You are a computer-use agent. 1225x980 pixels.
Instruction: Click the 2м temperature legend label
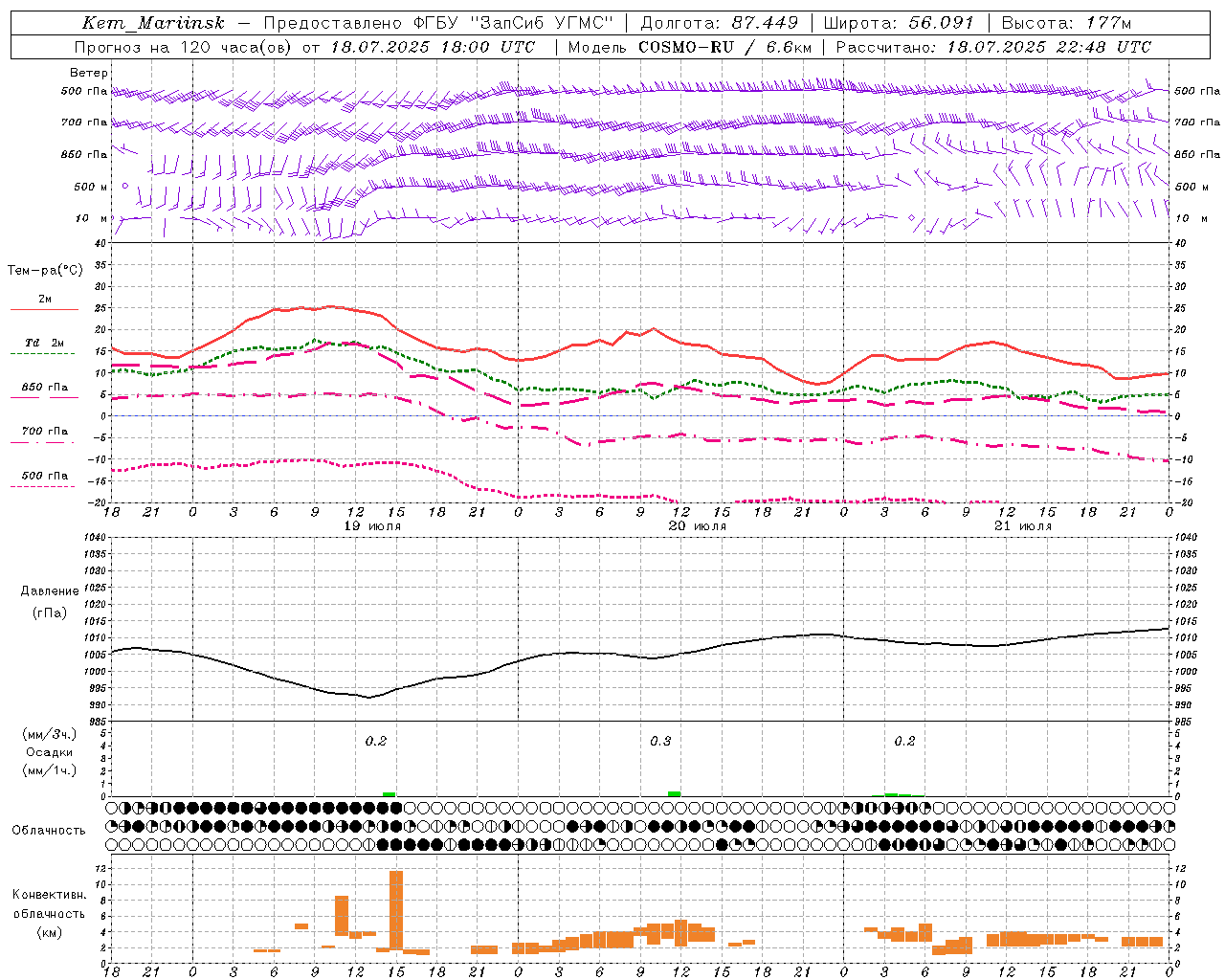coord(45,300)
